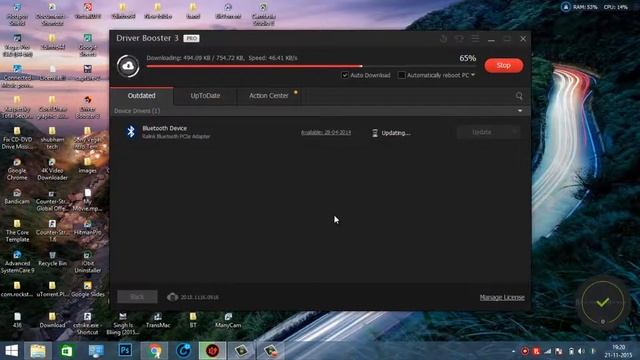Image resolution: width=640 pixels, height=360 pixels.
Task: Click the Bluetooth Device driver name
Action: click(164, 128)
